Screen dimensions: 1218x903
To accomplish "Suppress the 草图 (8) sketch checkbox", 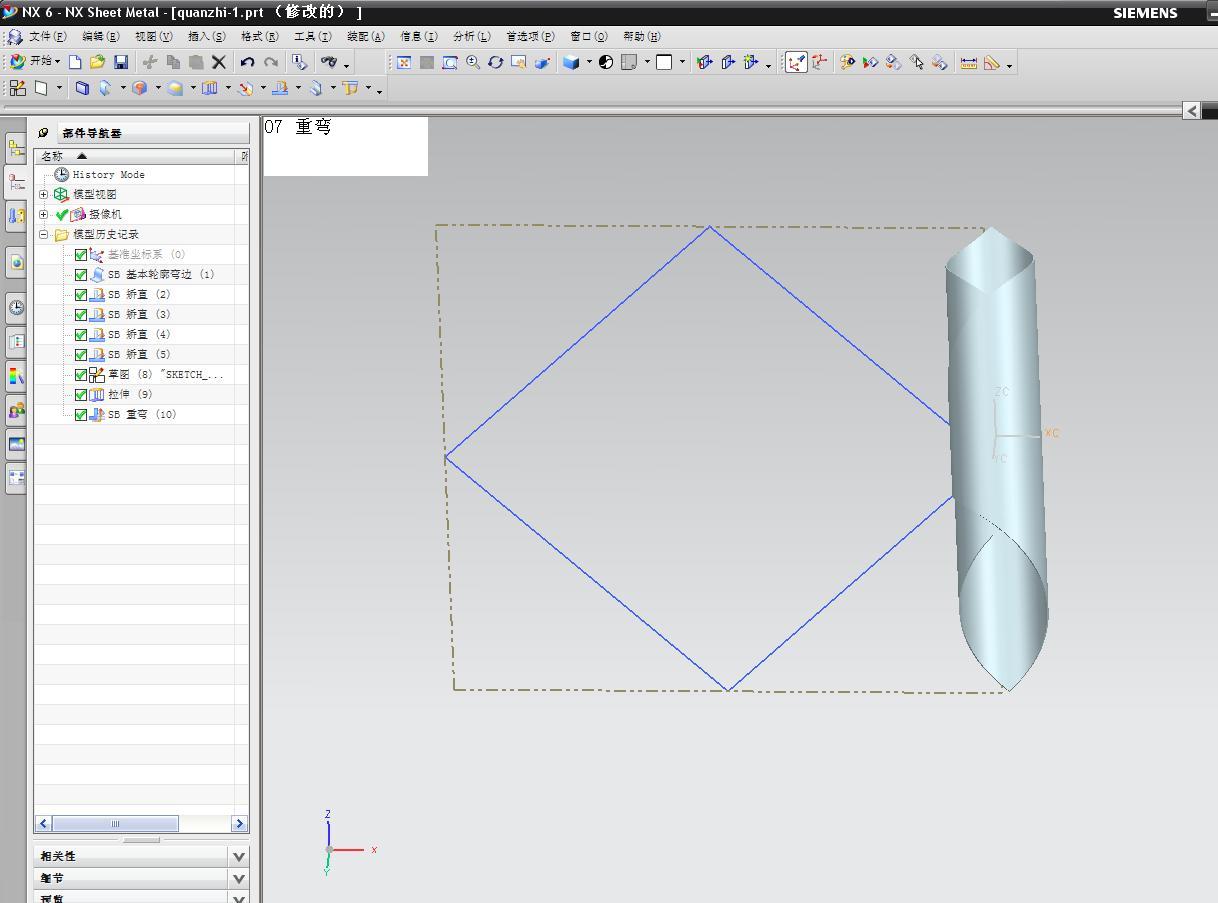I will [x=81, y=375].
